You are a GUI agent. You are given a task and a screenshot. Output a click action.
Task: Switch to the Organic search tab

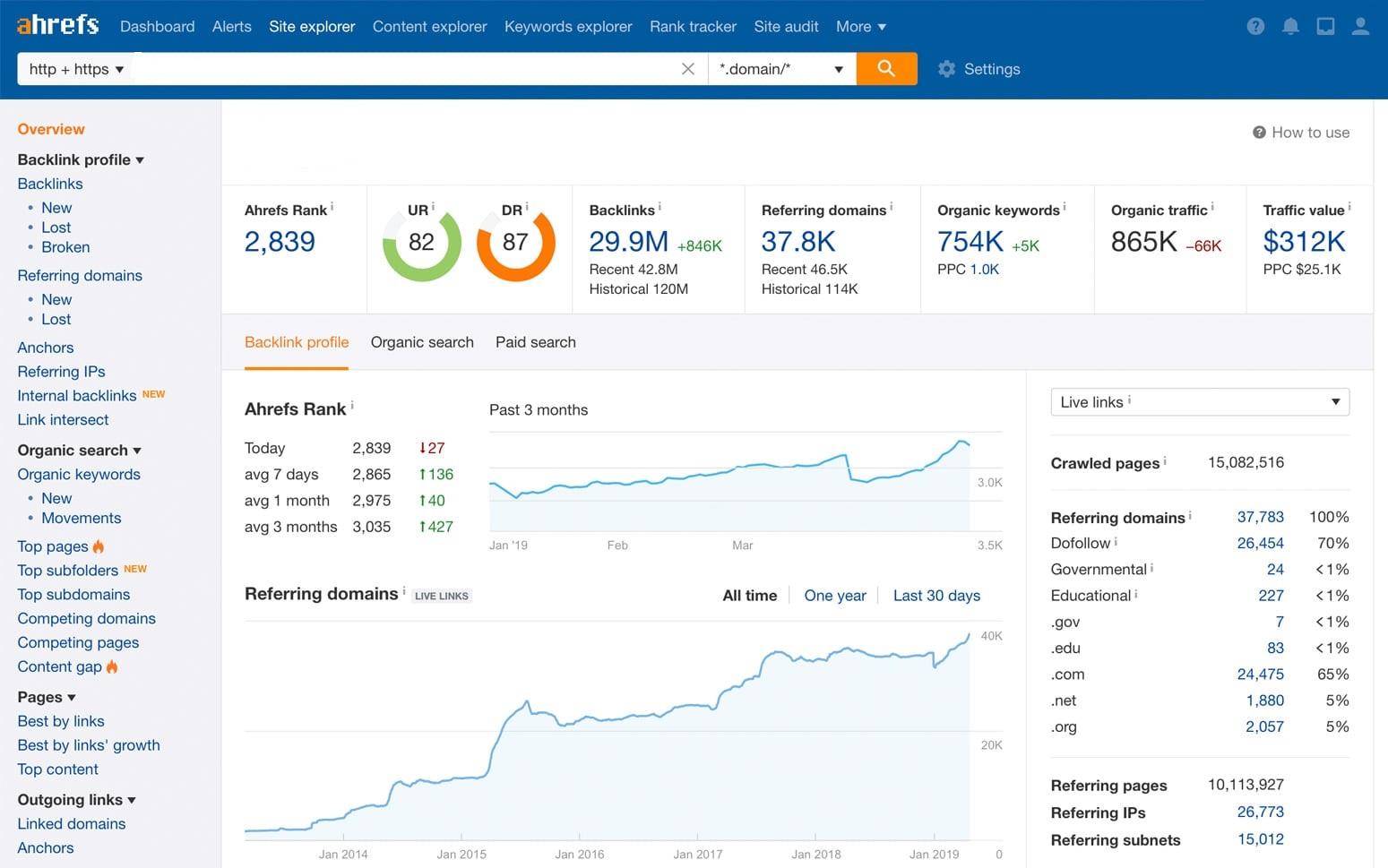(422, 342)
